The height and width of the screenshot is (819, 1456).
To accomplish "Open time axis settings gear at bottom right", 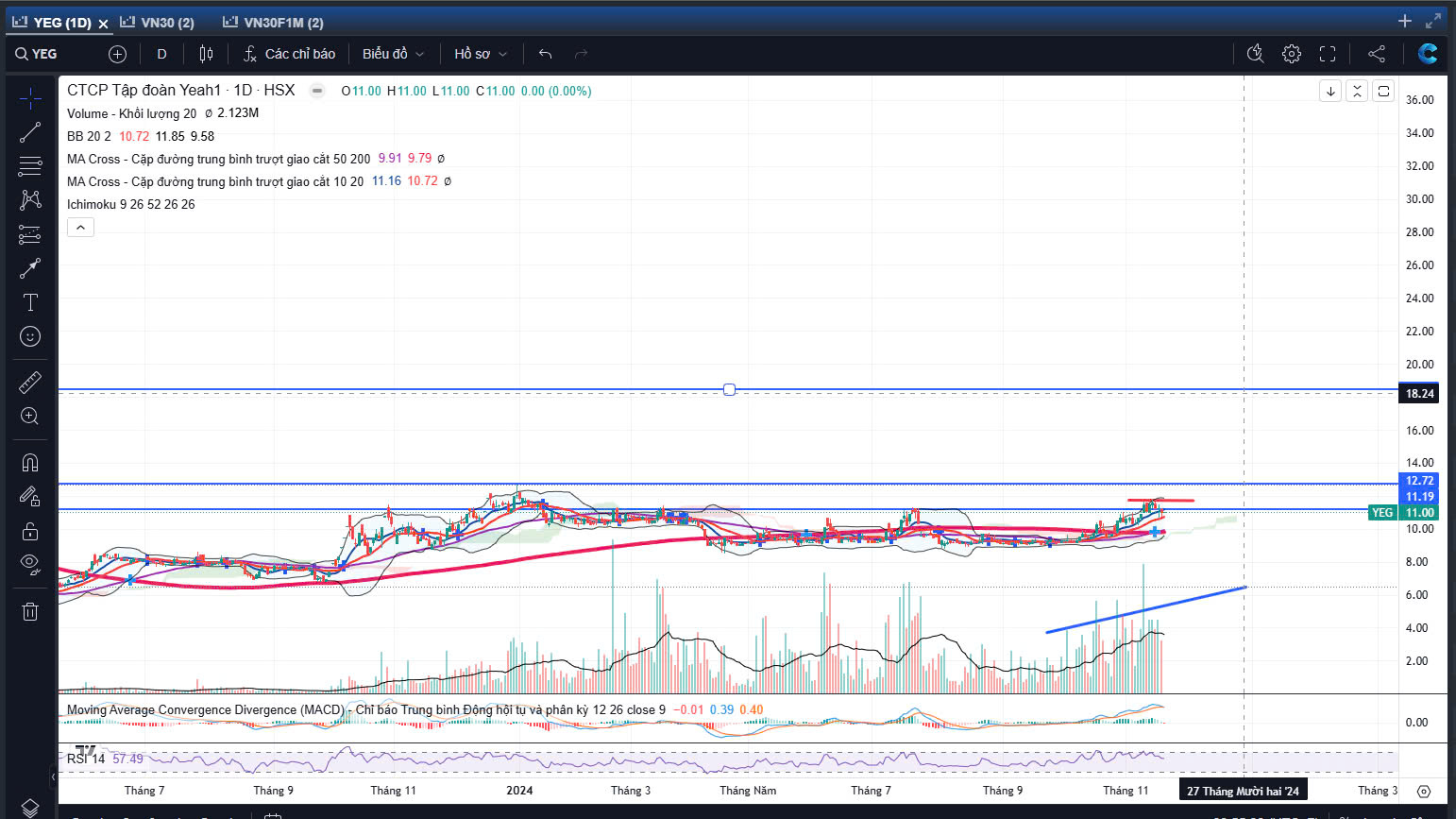I will coord(1424,791).
